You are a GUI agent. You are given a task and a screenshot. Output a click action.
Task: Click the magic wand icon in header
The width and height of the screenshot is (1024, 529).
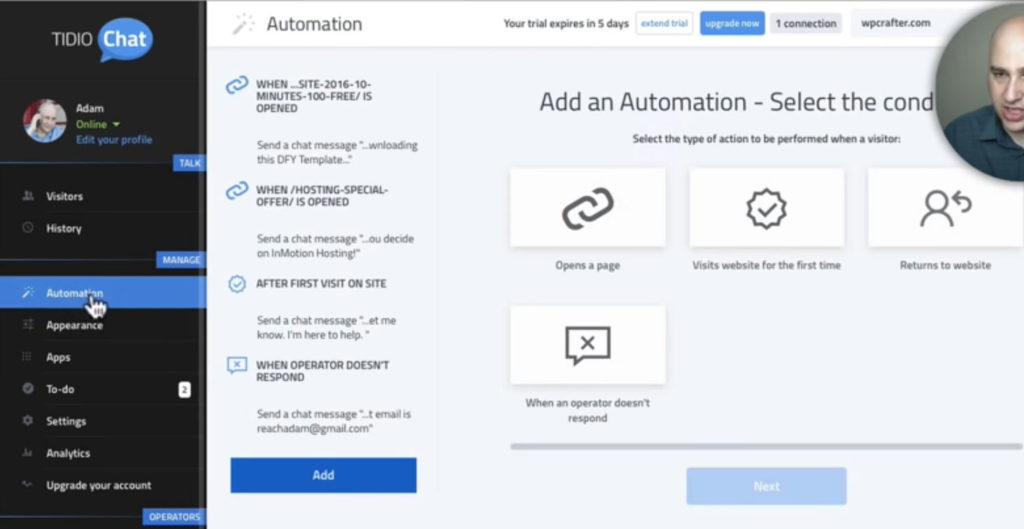tap(244, 24)
